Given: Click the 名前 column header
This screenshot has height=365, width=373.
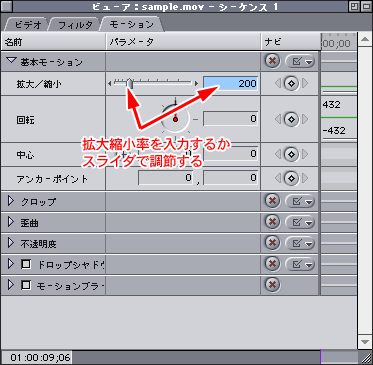Looking at the screenshot, I should click(x=53, y=42).
